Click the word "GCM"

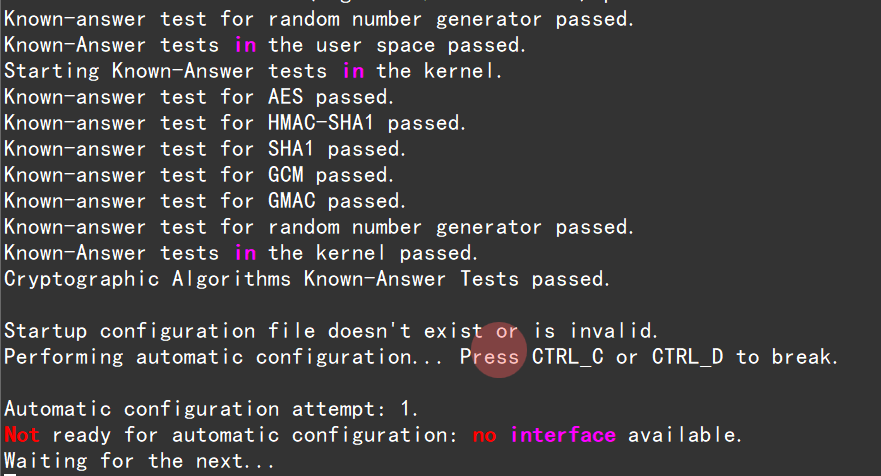click(285, 175)
